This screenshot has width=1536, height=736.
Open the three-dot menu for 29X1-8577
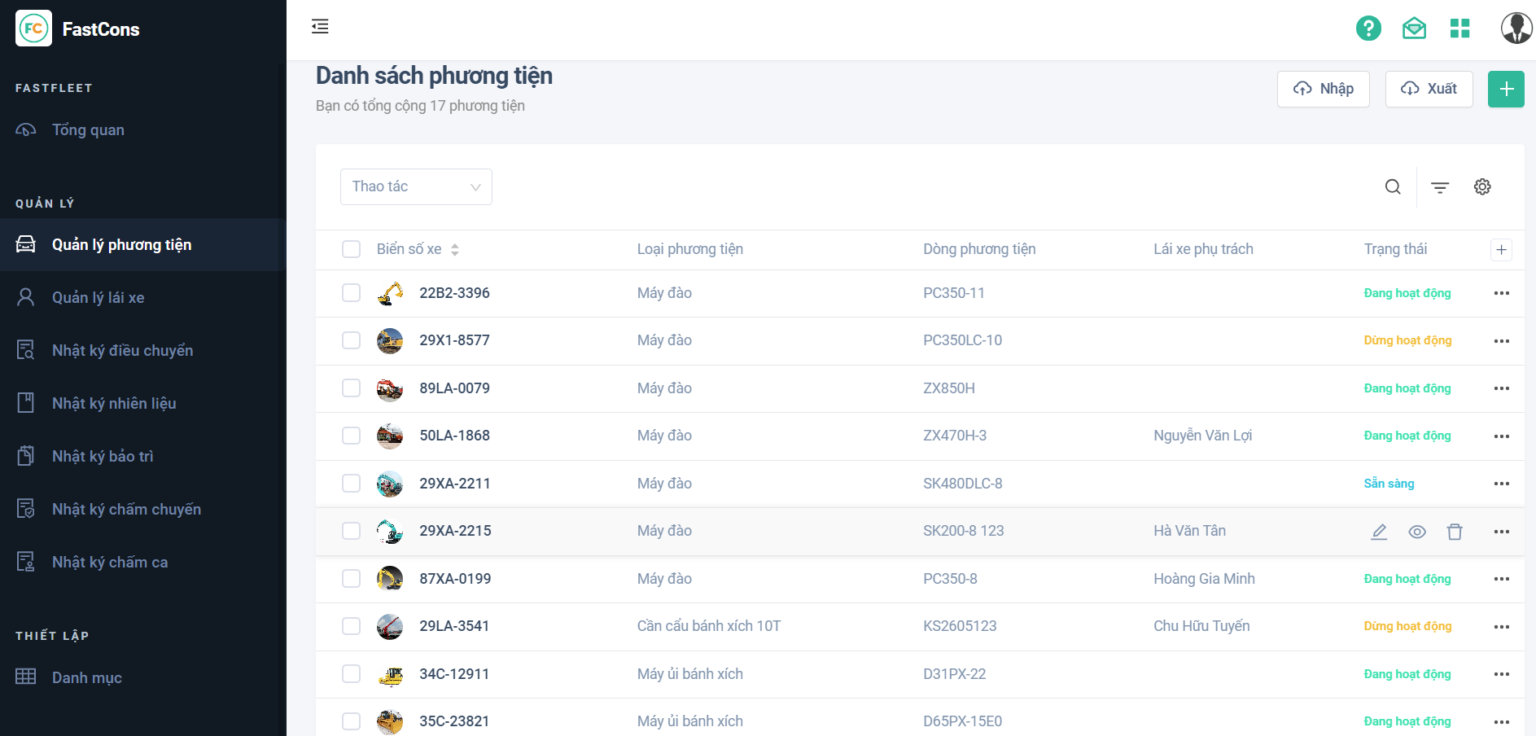pyautogui.click(x=1501, y=341)
